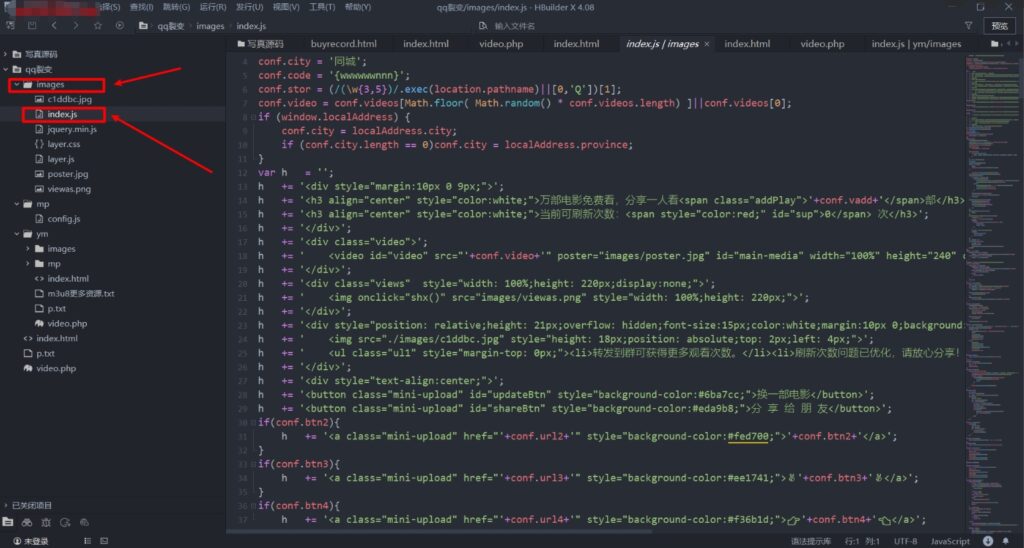Image resolution: width=1024 pixels, height=548 pixels.
Task: Collapse the mp folder containing config.js
Action: [x=17, y=204]
